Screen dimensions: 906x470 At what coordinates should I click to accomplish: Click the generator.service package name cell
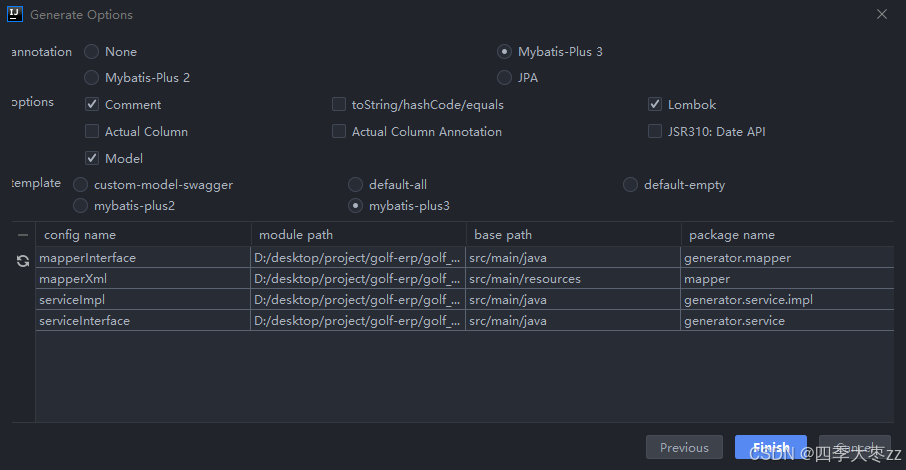787,320
